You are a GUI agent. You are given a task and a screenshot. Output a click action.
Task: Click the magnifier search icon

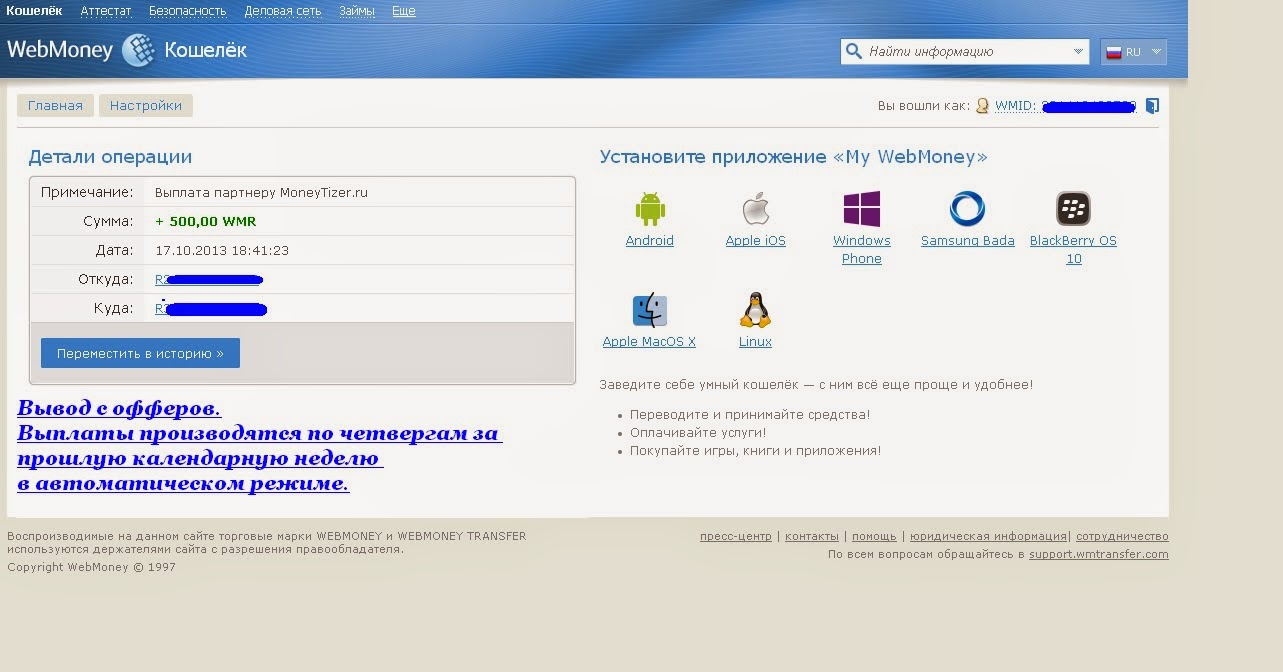click(853, 51)
